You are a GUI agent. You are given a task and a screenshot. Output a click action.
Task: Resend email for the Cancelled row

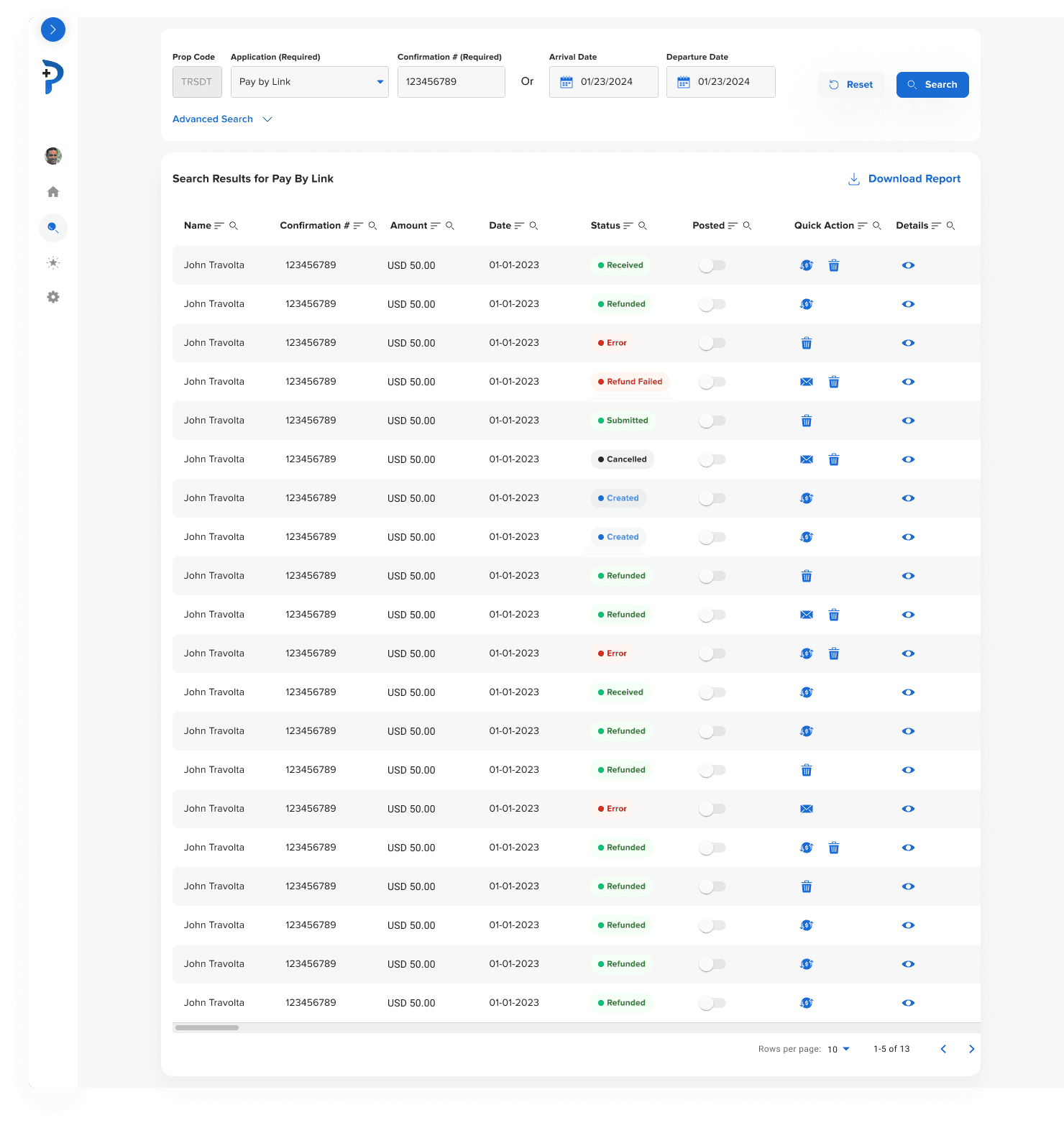(807, 459)
